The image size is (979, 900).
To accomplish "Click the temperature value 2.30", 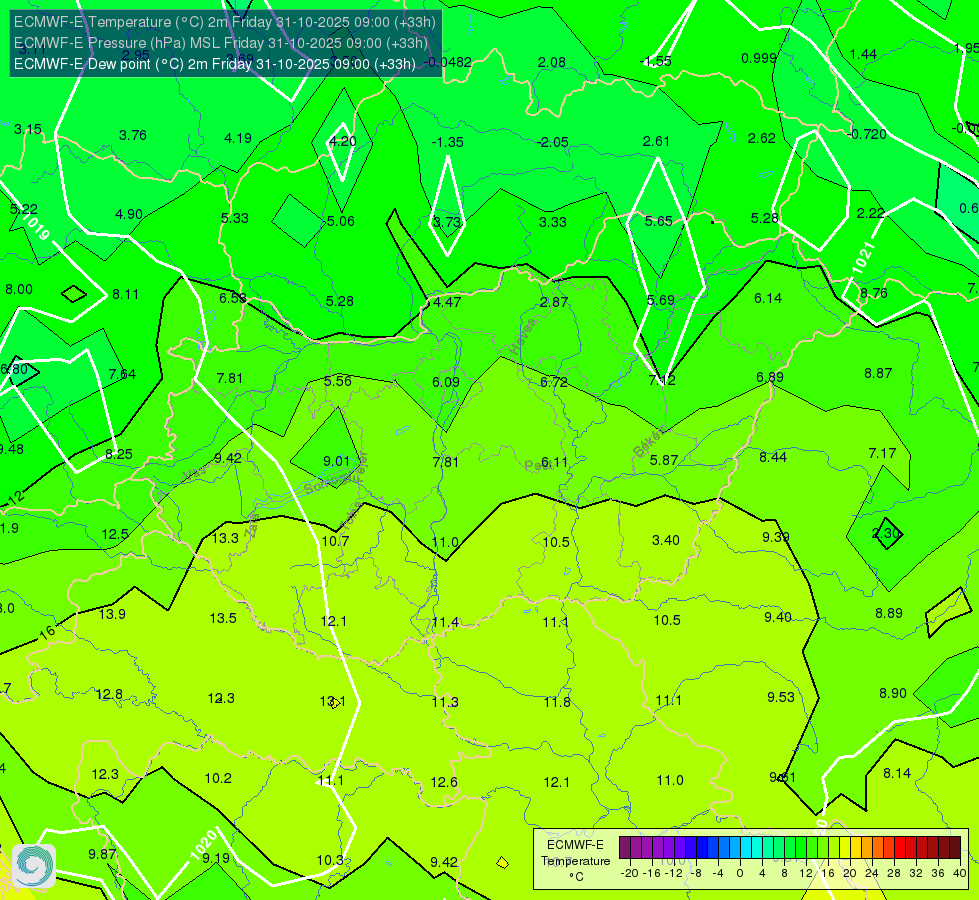I will coord(886,533).
